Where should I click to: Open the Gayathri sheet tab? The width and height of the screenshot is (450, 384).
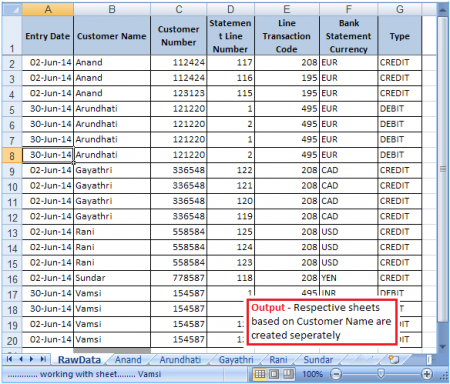pos(236,360)
